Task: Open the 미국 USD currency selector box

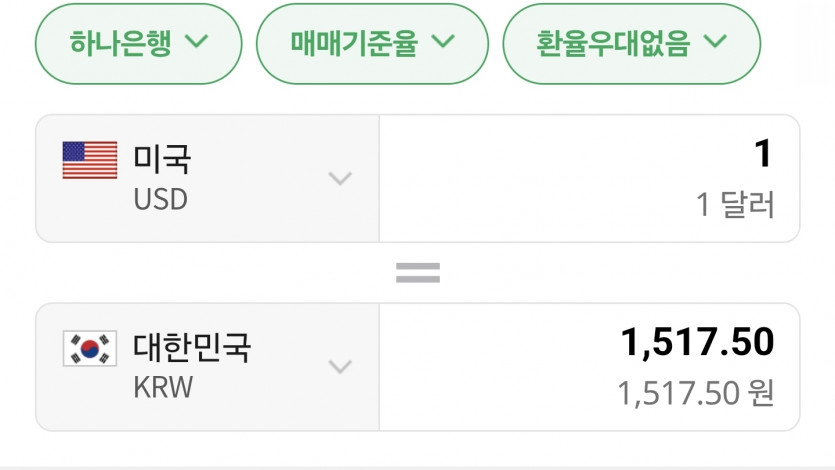Action: tap(207, 179)
